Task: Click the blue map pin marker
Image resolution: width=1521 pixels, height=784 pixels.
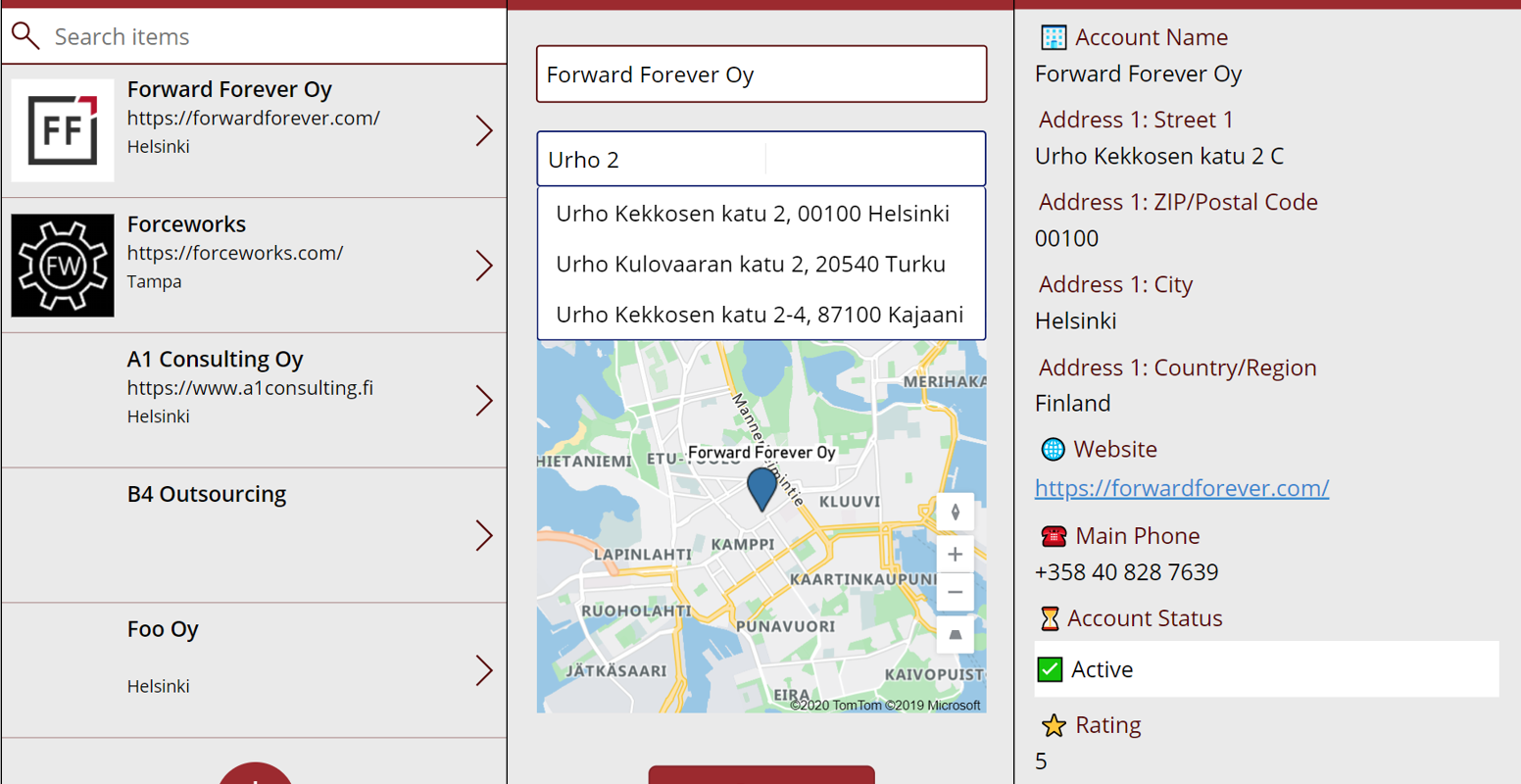Action: pyautogui.click(x=761, y=488)
